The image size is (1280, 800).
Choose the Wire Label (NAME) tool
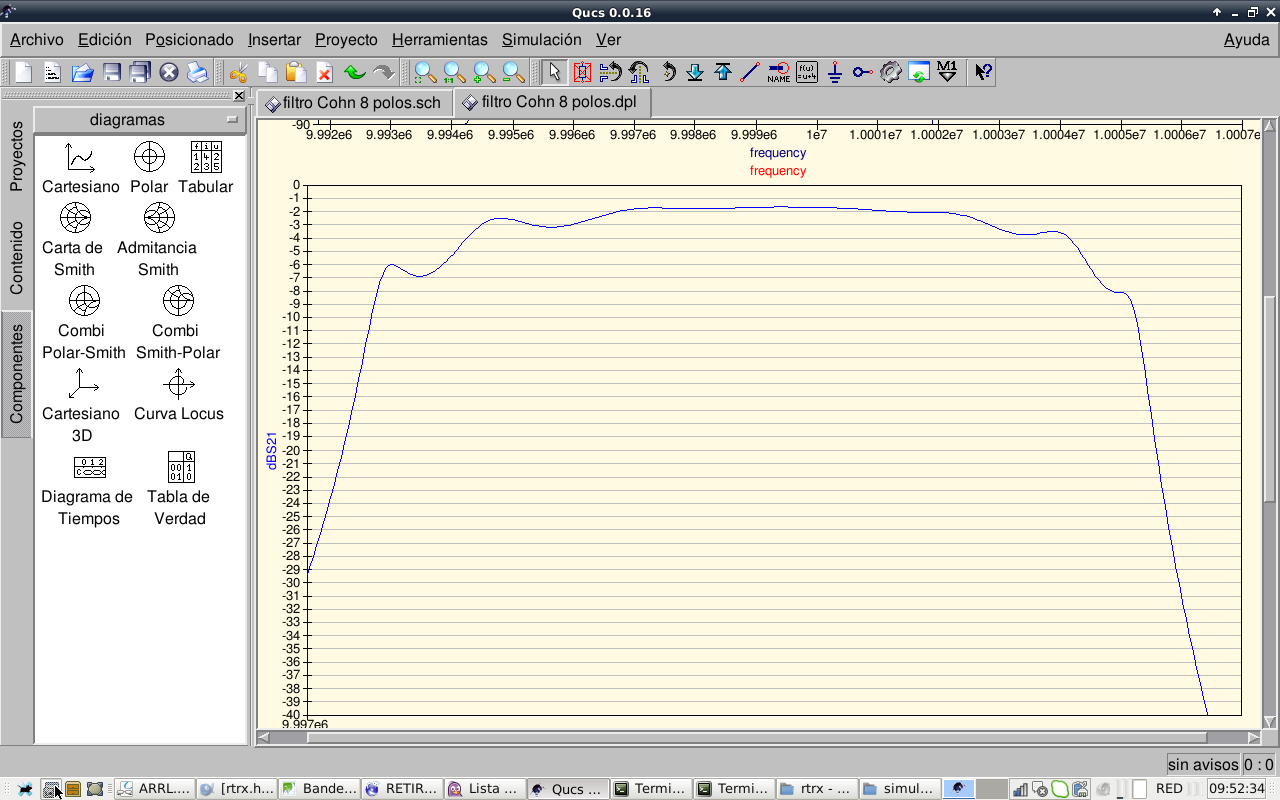coord(778,72)
